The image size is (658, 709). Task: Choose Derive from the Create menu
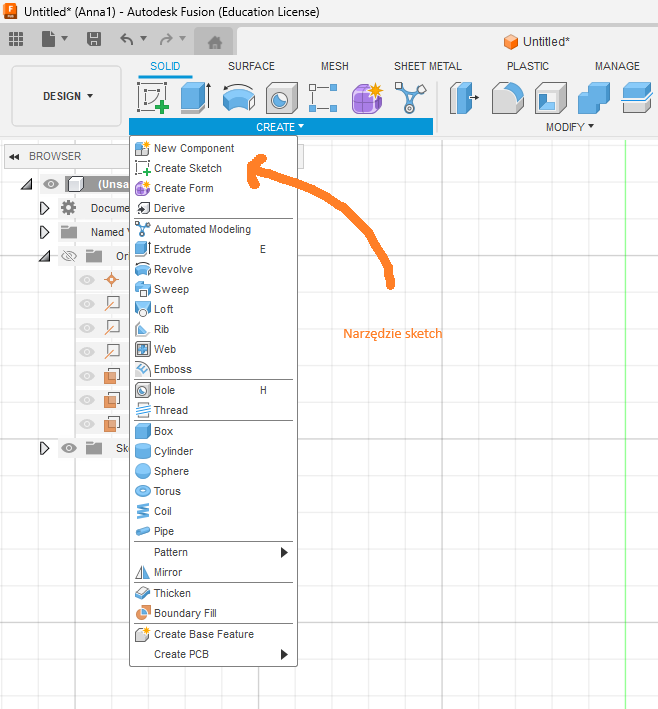point(213,208)
